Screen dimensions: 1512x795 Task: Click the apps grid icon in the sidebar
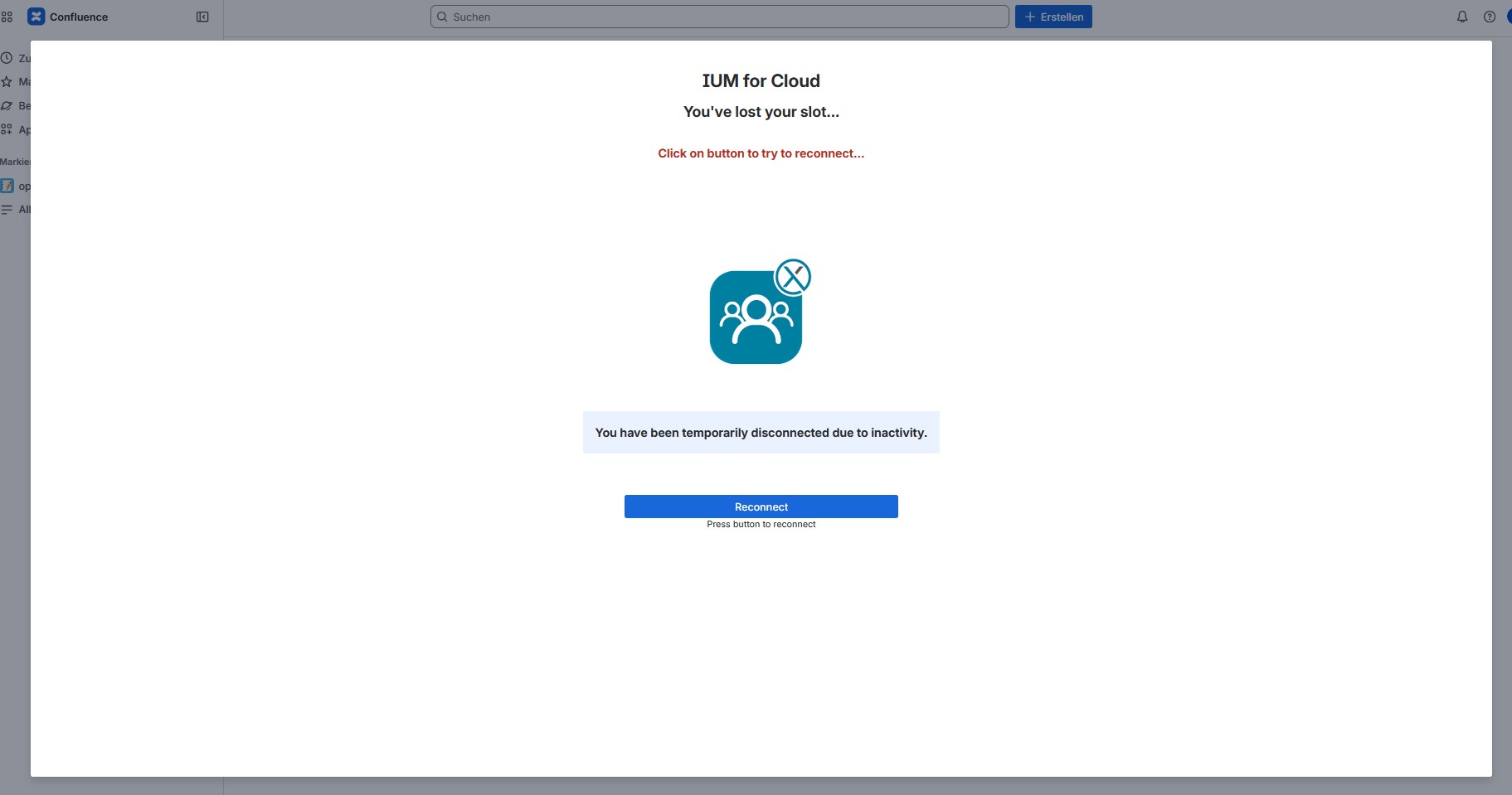point(7,129)
